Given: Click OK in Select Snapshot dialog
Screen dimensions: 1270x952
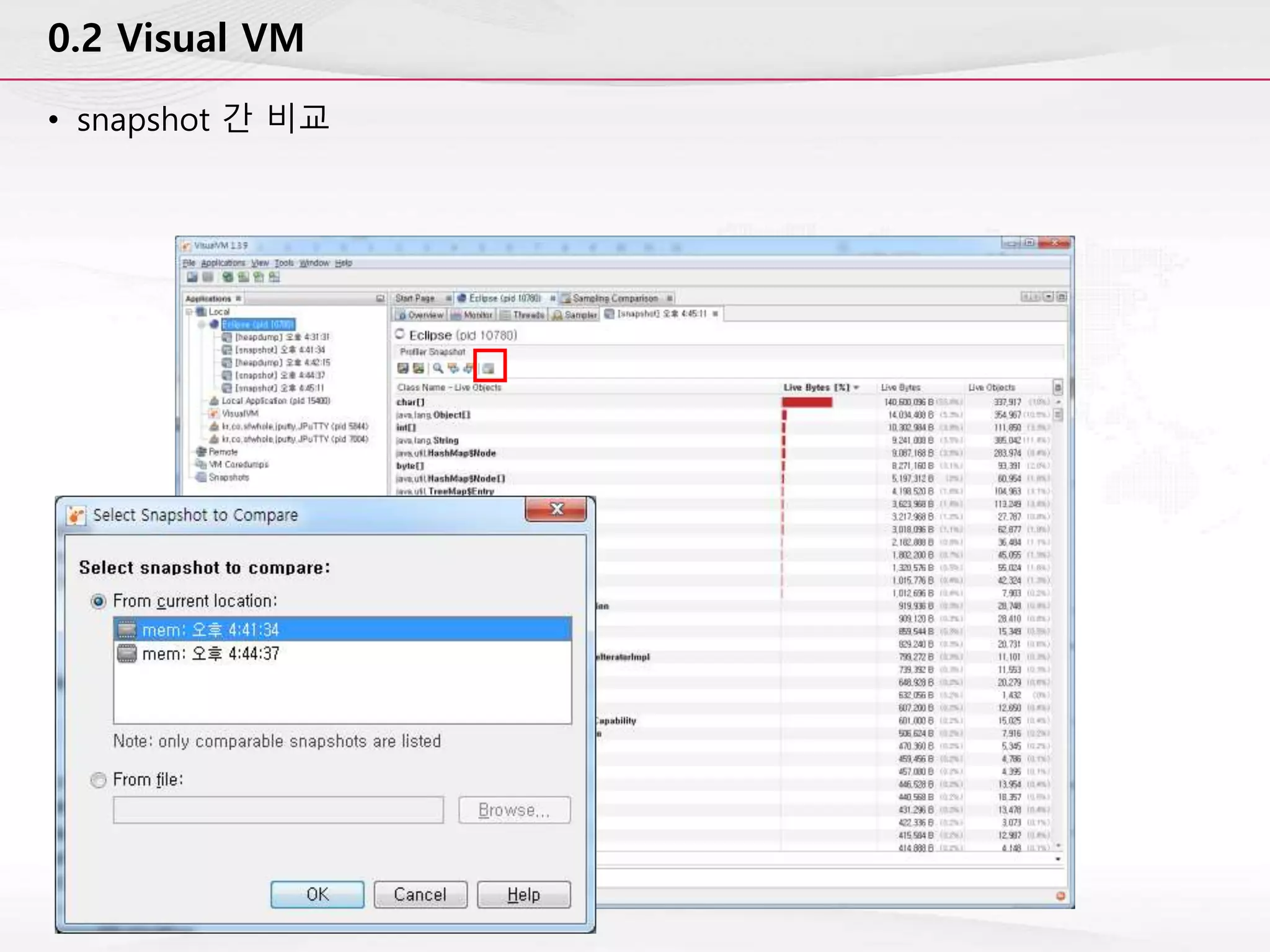Looking at the screenshot, I should click(317, 894).
